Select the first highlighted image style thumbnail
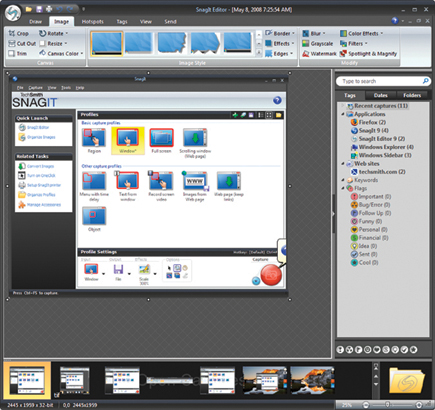The image size is (435, 410). tap(107, 43)
